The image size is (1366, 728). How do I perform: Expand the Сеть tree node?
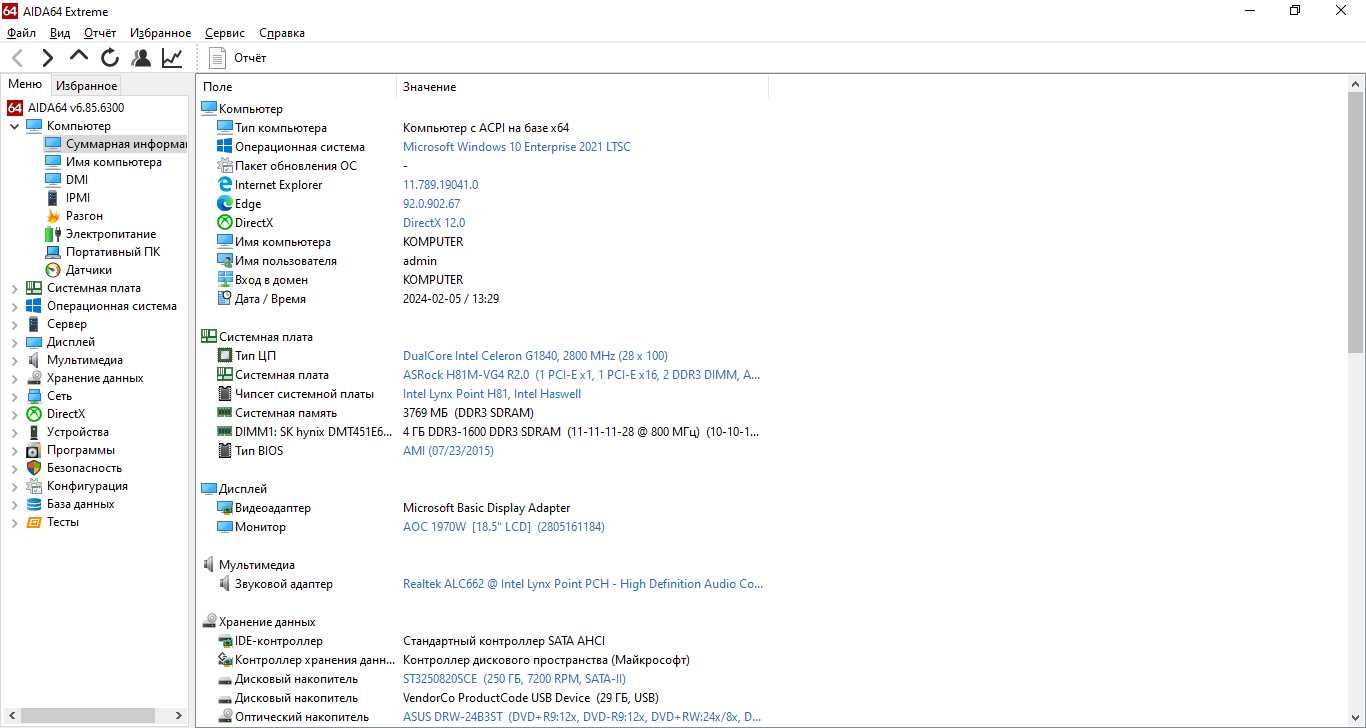click(15, 396)
